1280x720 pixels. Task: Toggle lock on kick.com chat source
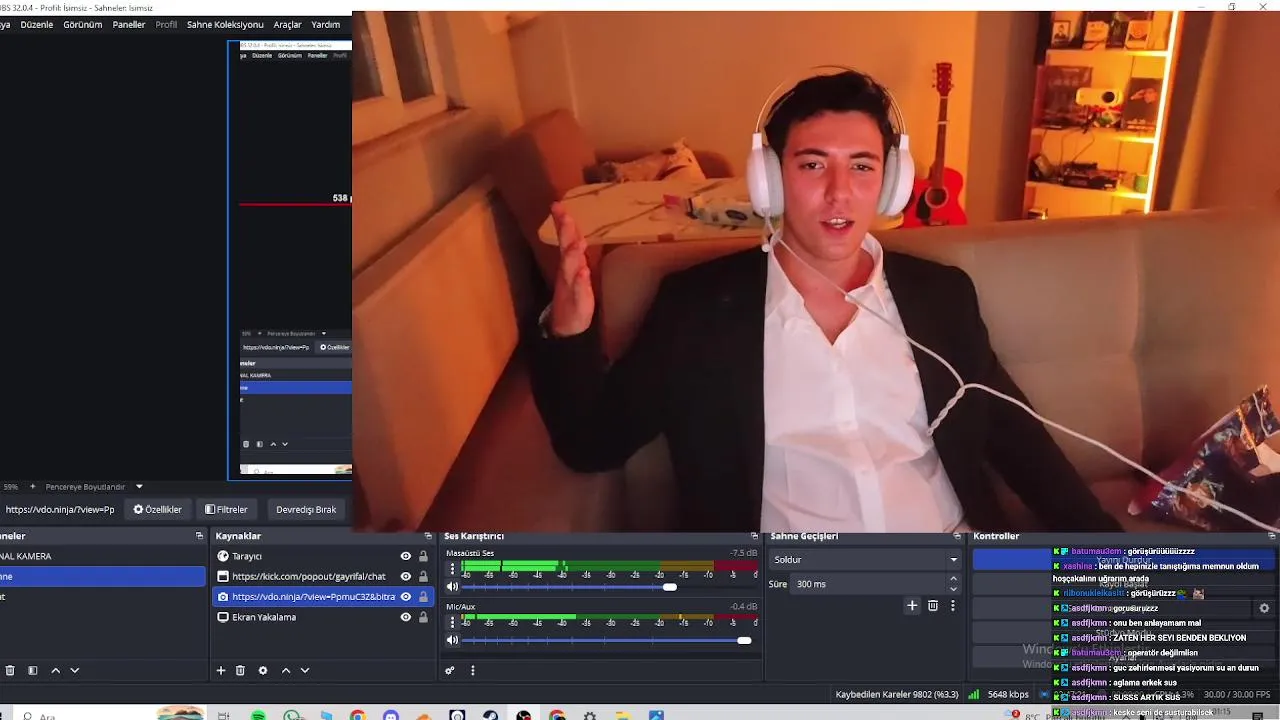[x=423, y=577]
